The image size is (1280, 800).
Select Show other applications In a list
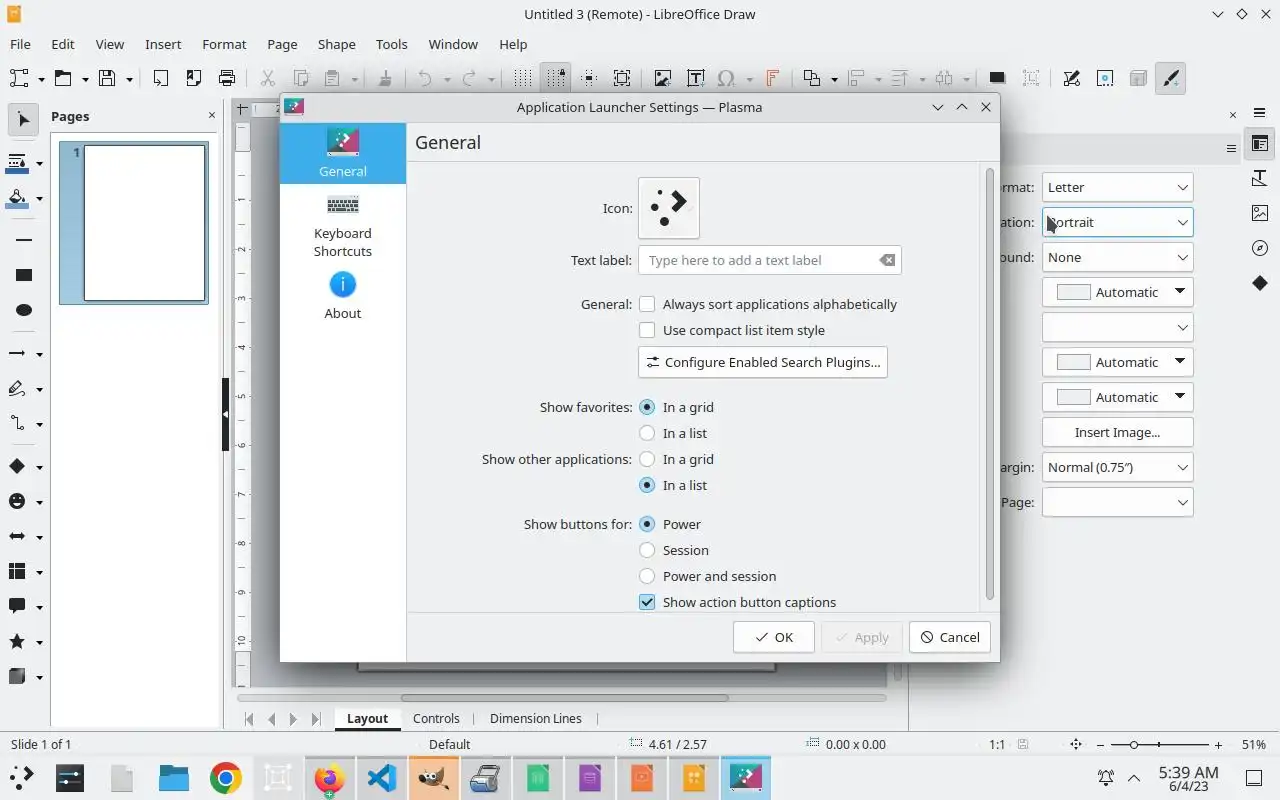673,485
